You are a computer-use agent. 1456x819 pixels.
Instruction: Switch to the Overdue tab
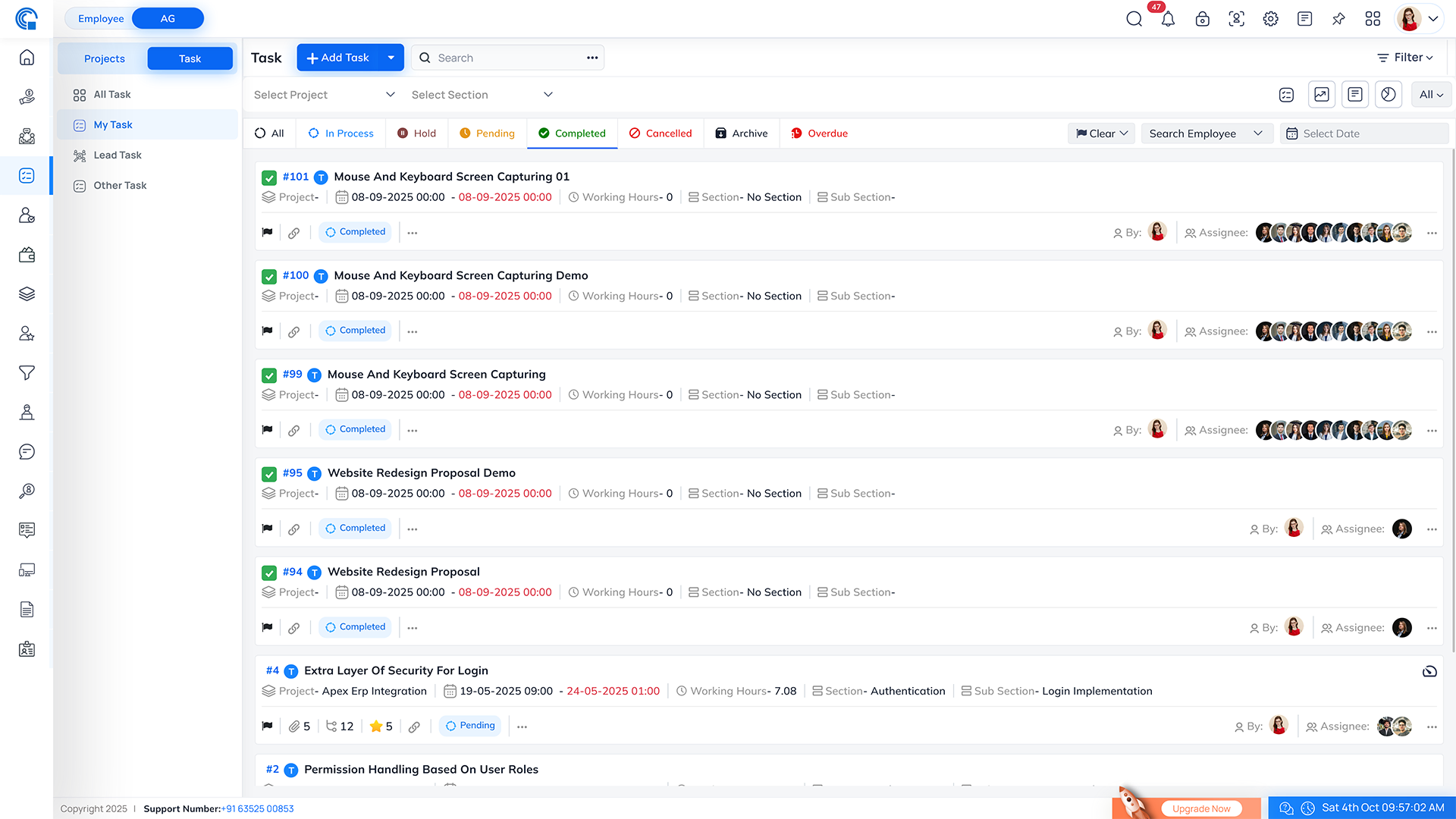click(x=819, y=133)
